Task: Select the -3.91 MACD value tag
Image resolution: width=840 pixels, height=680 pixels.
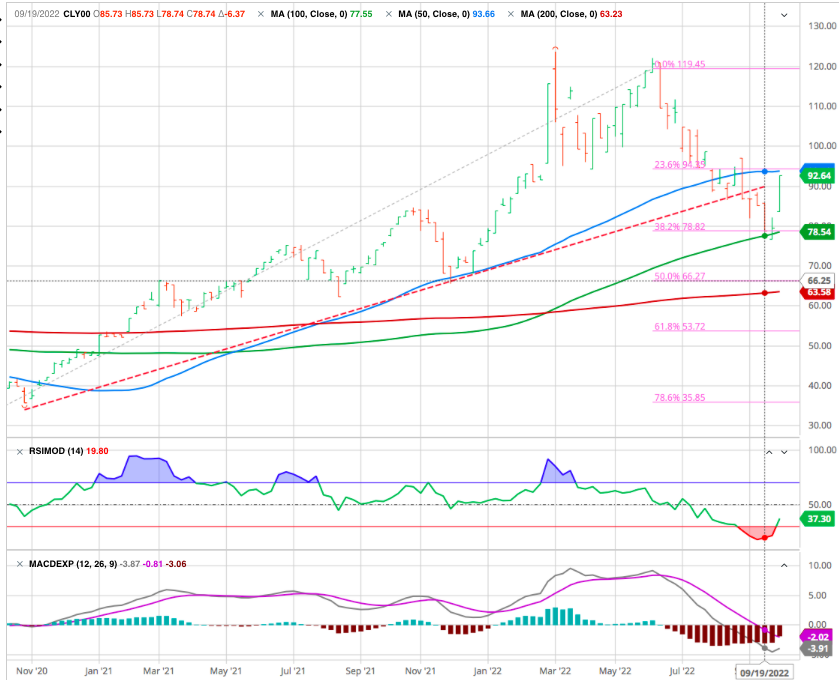Action: click(x=816, y=649)
